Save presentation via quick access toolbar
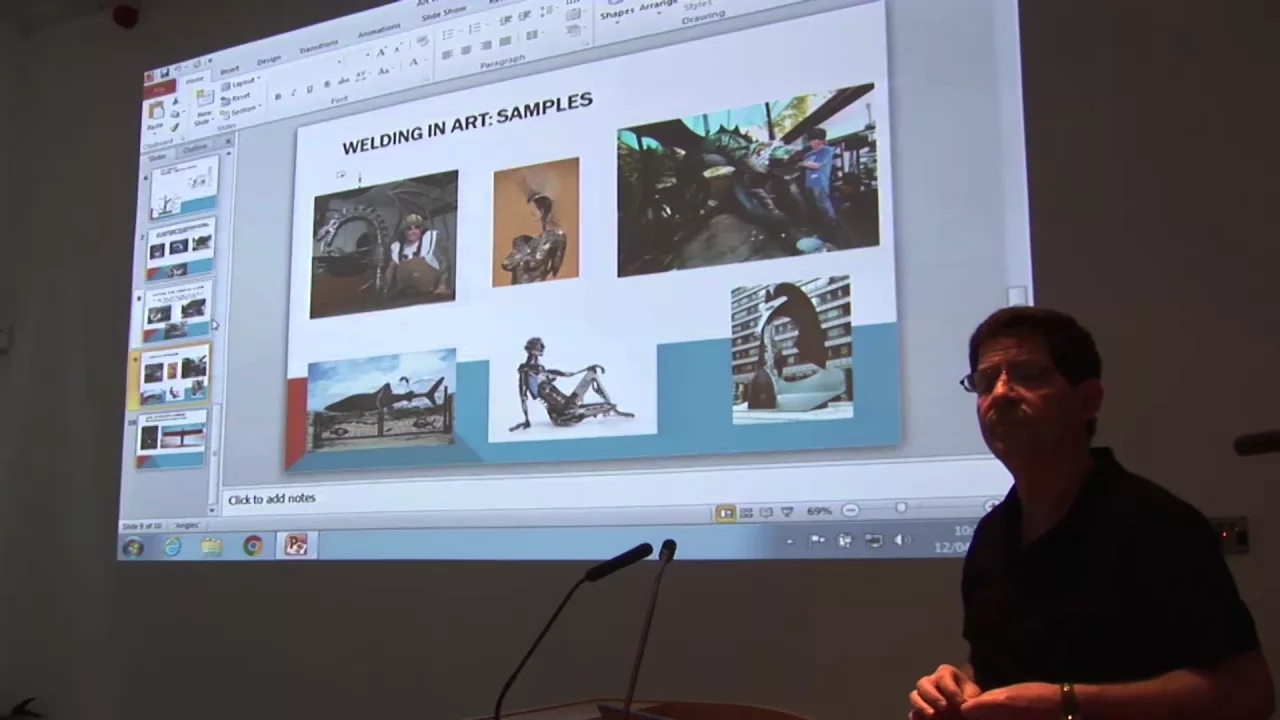This screenshot has width=1280, height=720. (164, 73)
